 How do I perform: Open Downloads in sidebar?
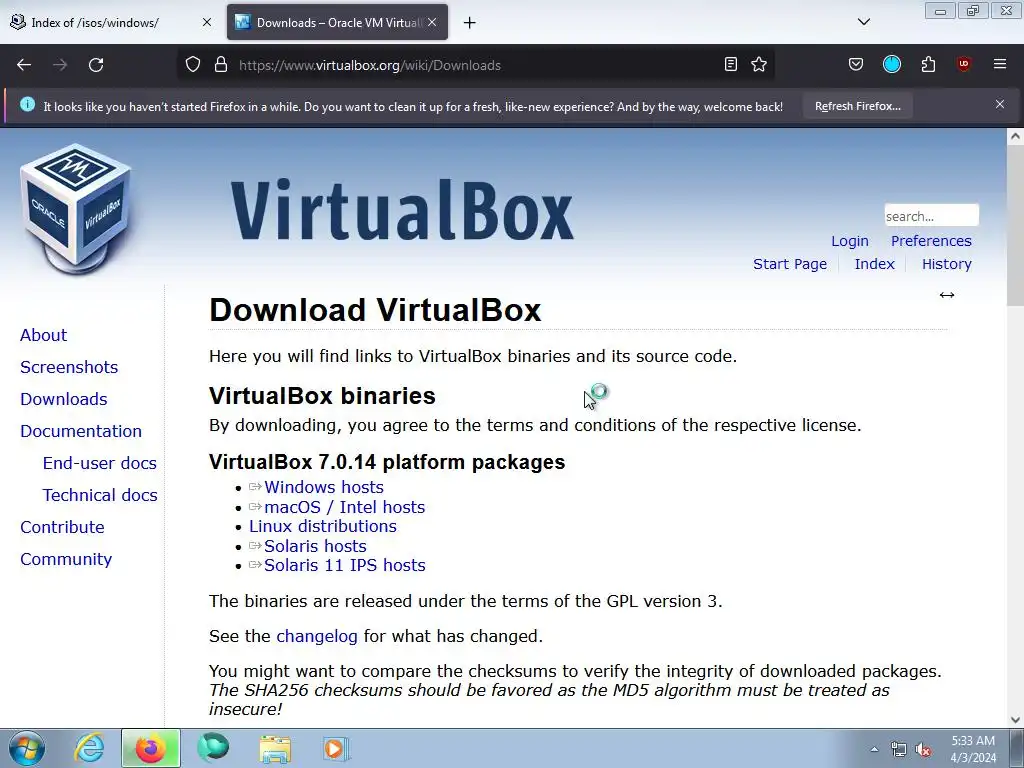tap(64, 399)
